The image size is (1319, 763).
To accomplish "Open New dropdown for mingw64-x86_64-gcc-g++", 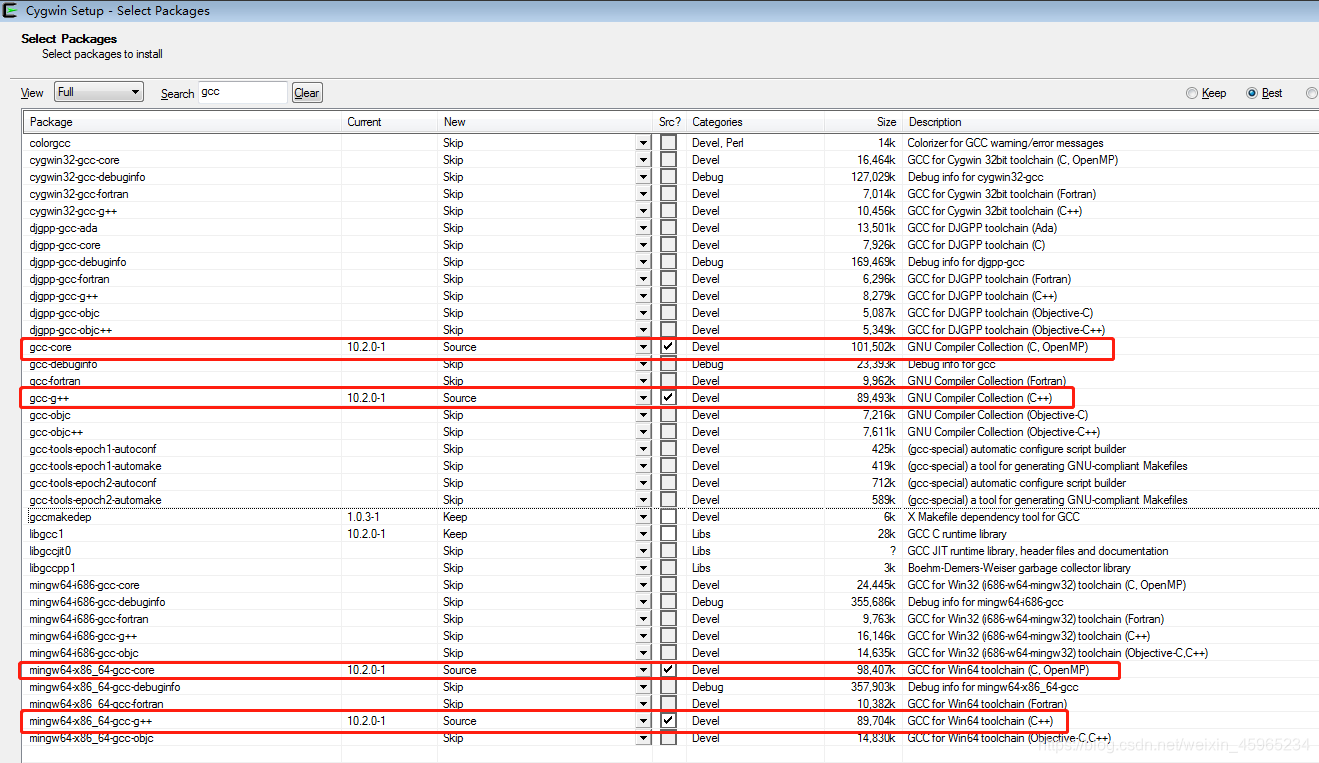I will pos(643,721).
